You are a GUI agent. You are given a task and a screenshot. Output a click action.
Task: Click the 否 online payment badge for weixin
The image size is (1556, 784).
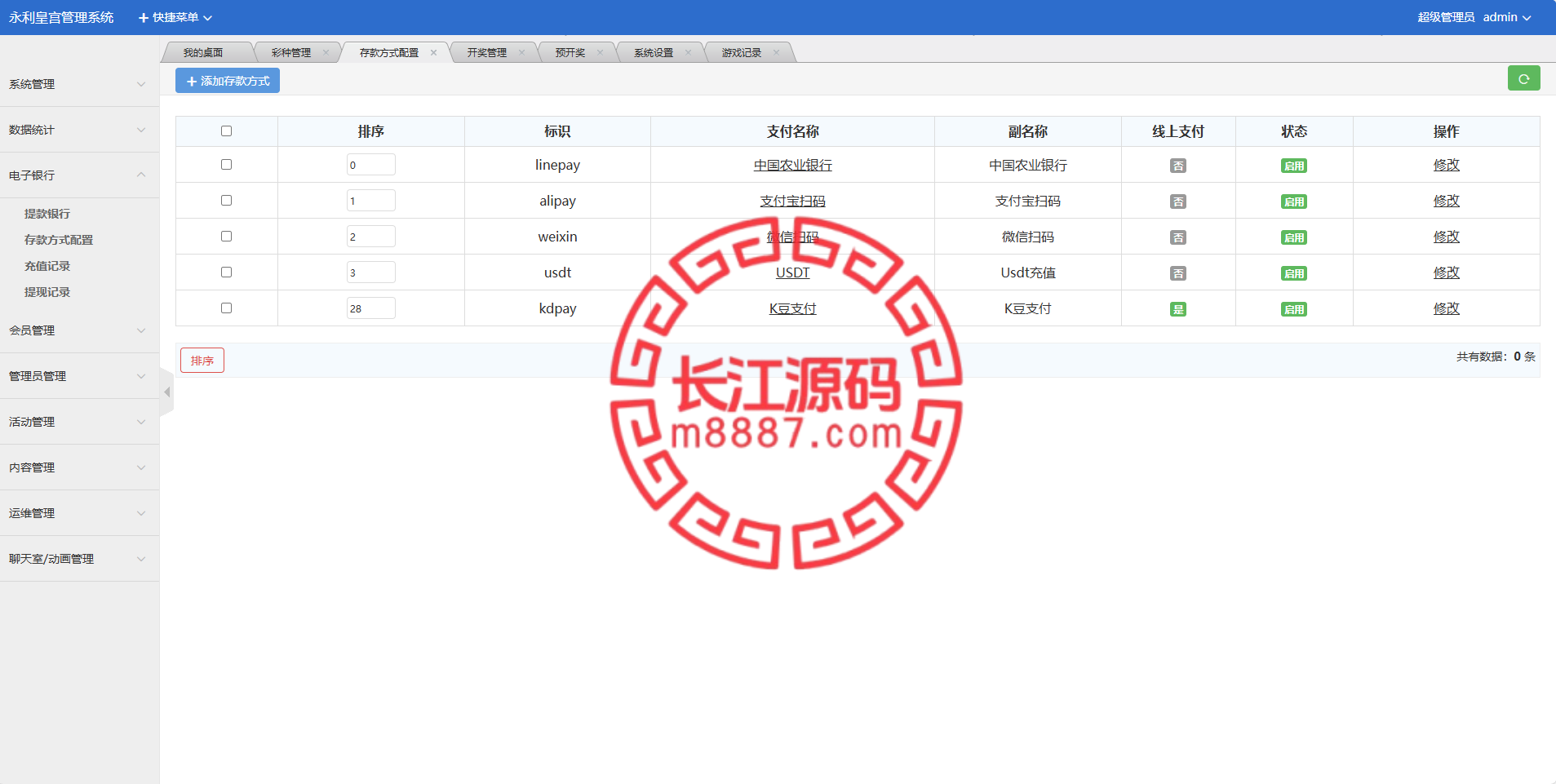pos(1178,237)
